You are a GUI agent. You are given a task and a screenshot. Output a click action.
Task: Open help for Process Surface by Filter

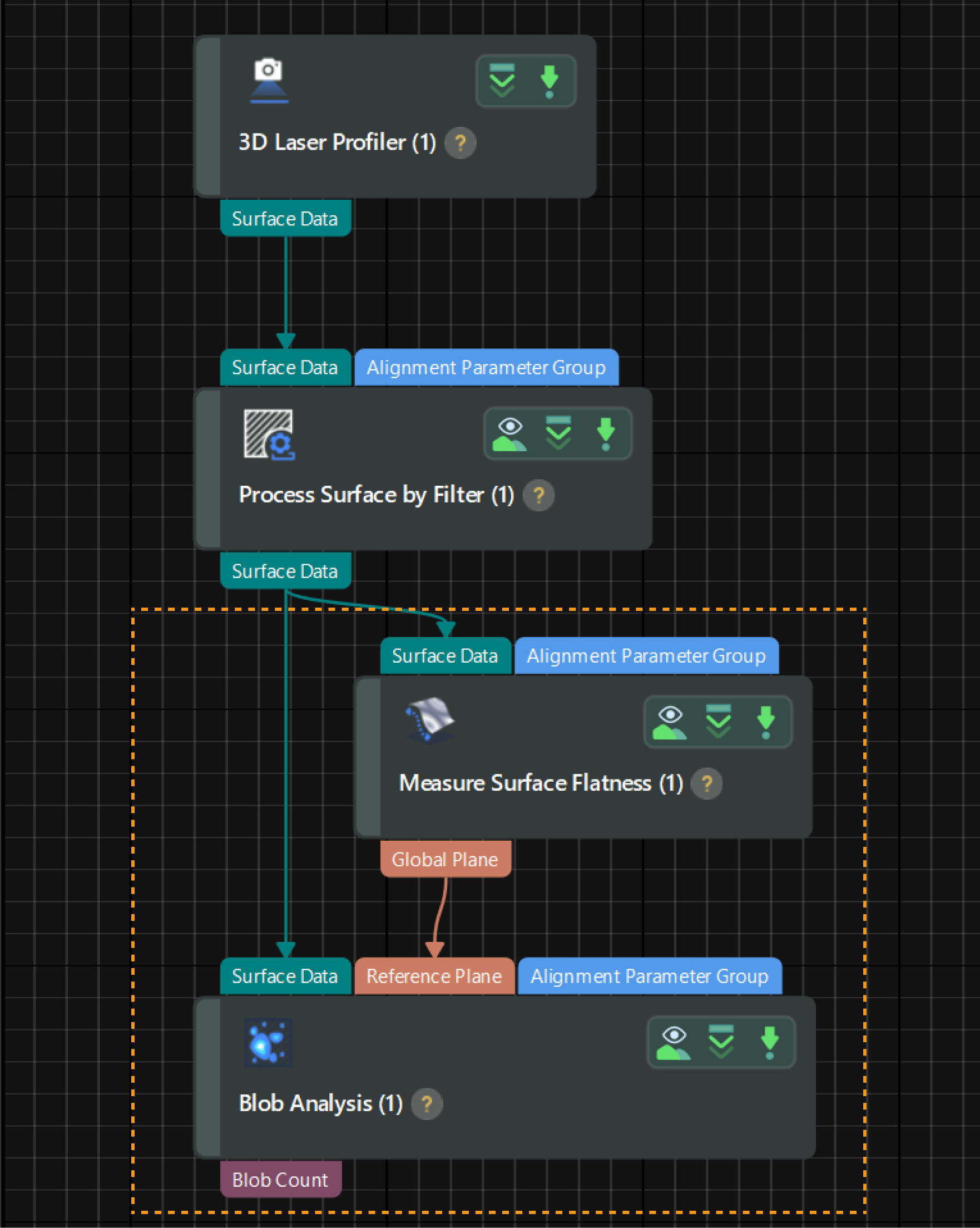(x=538, y=495)
